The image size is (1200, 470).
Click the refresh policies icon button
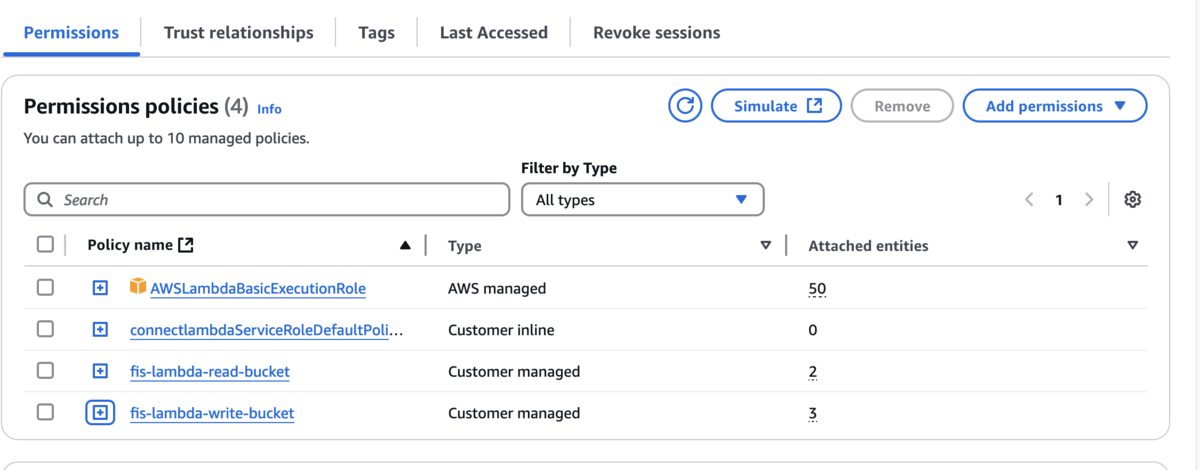[x=685, y=106]
